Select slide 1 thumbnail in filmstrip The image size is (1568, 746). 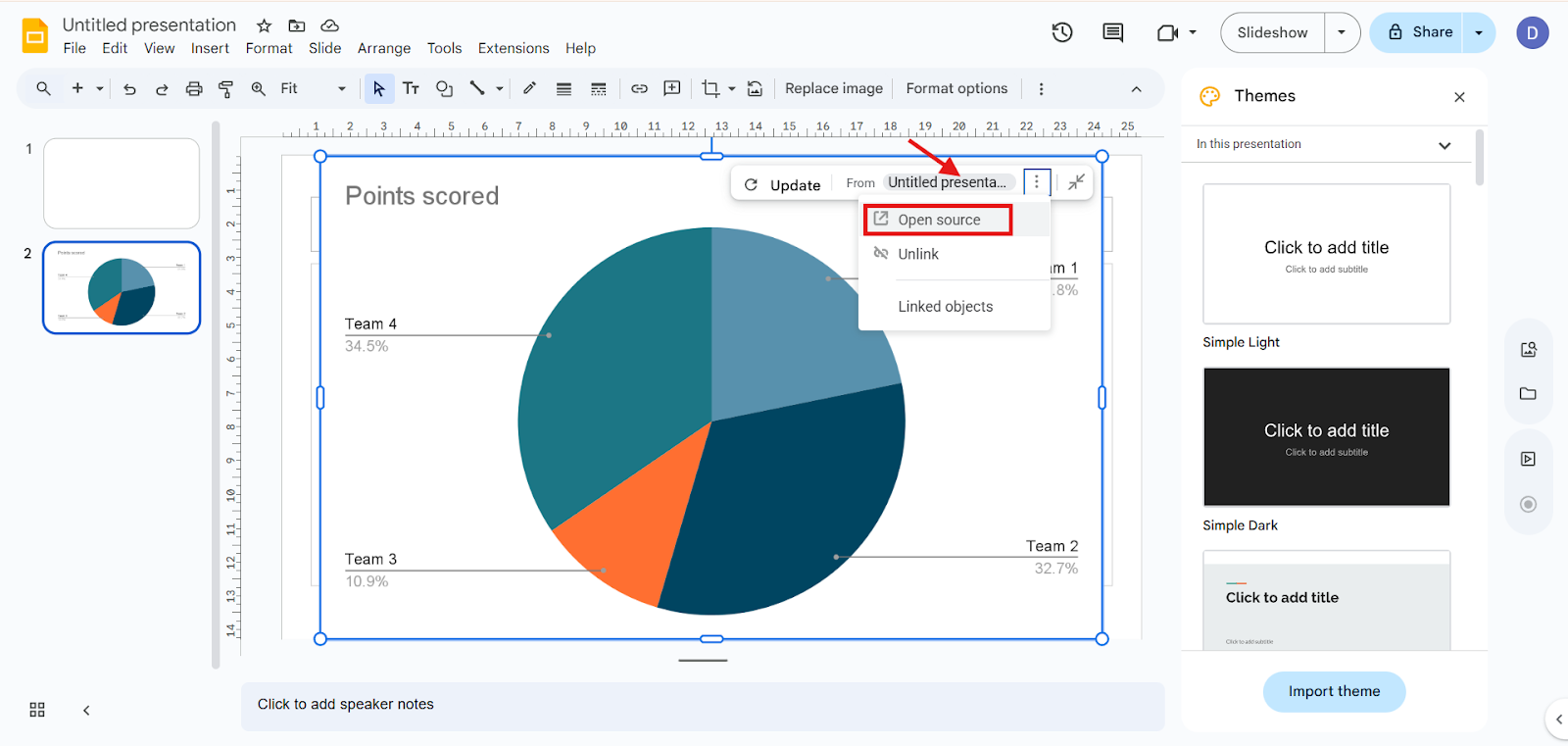(x=122, y=183)
